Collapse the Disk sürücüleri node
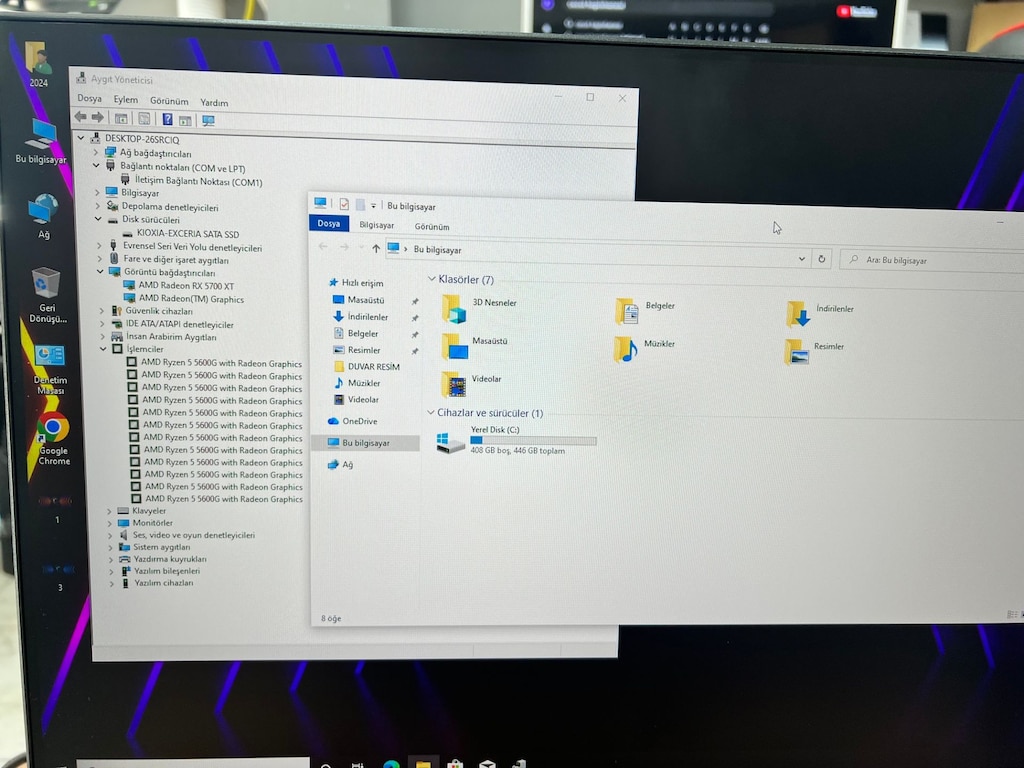 (98, 219)
